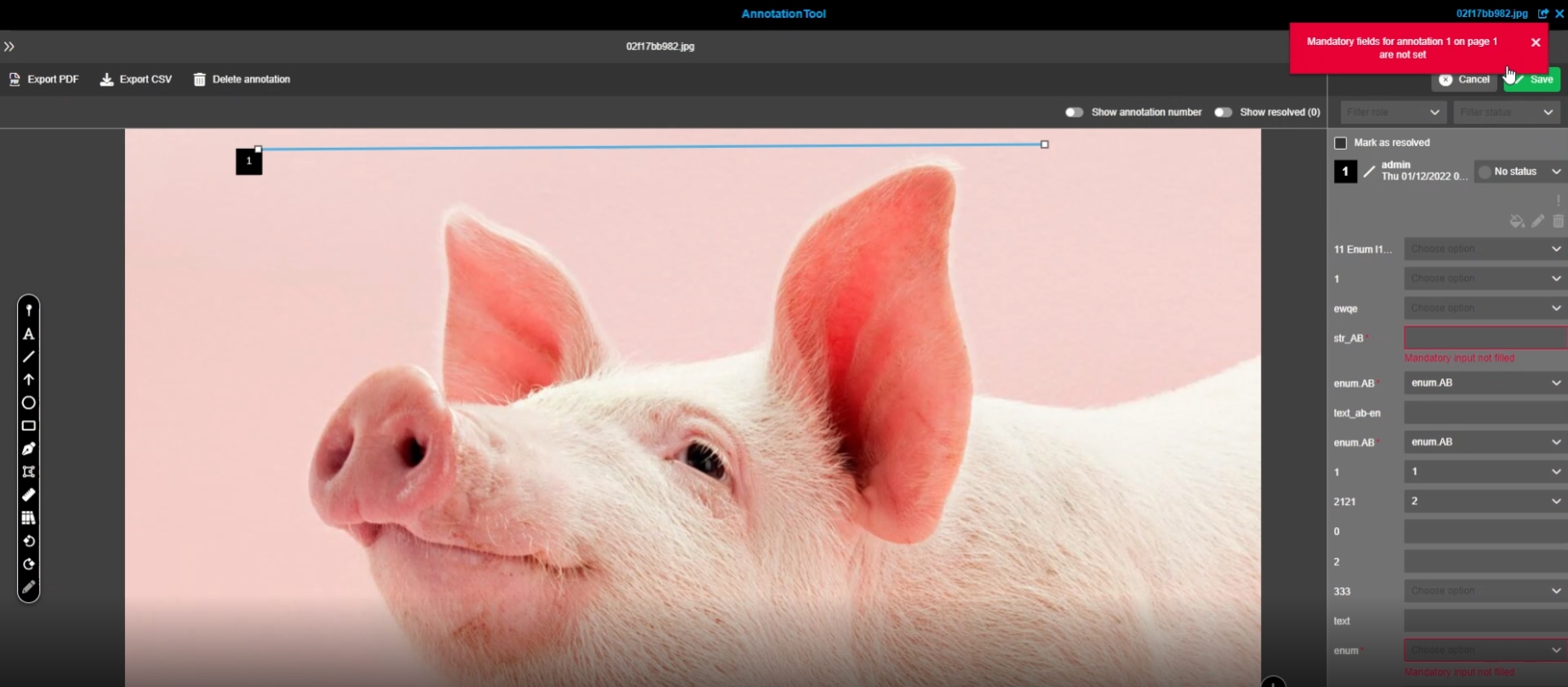
Task: Rotate image counterclockwise with toolbar icon
Action: pos(28,541)
